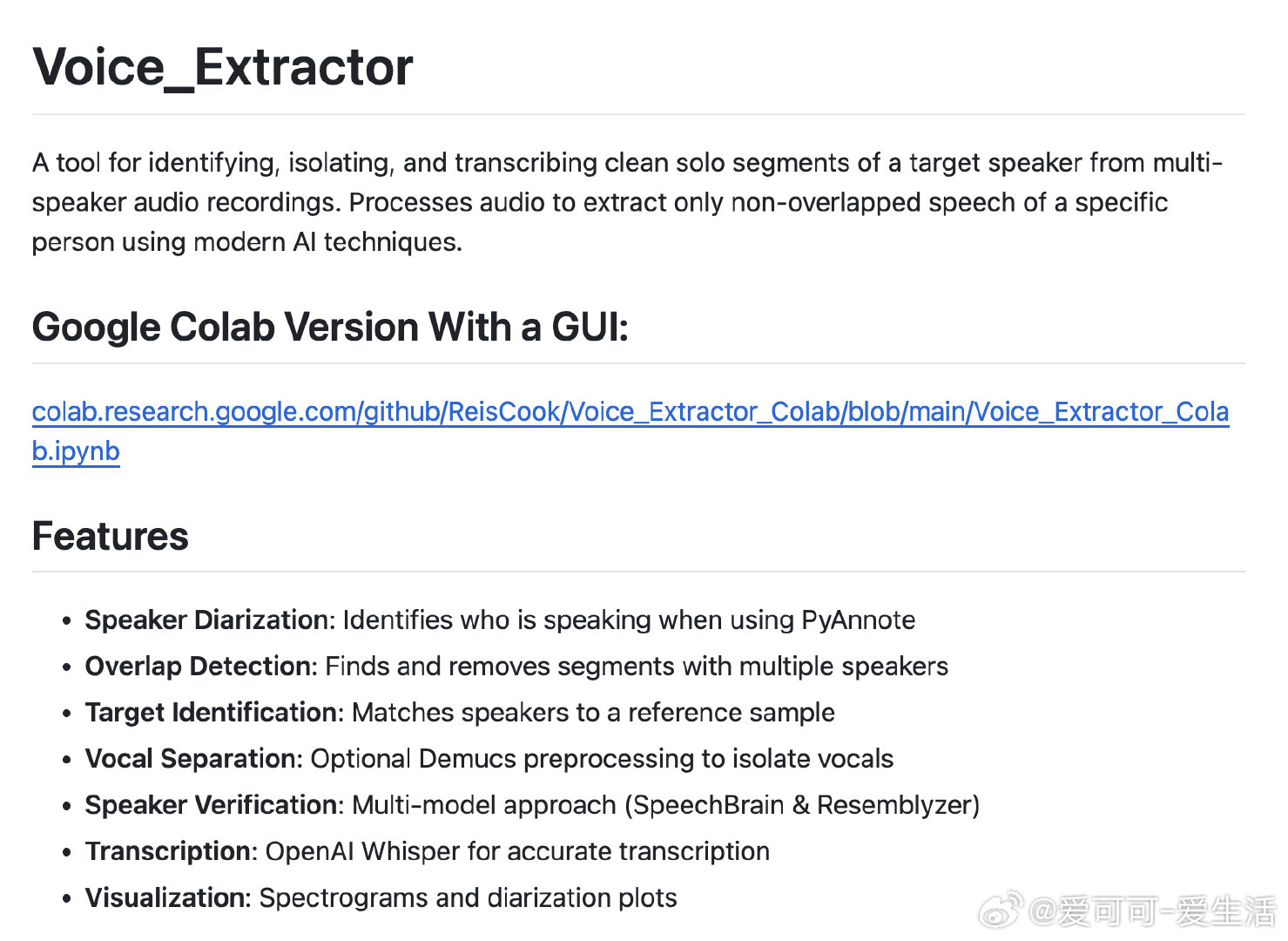1288x941 pixels.
Task: Click the bold Visualization label
Action: [167, 897]
